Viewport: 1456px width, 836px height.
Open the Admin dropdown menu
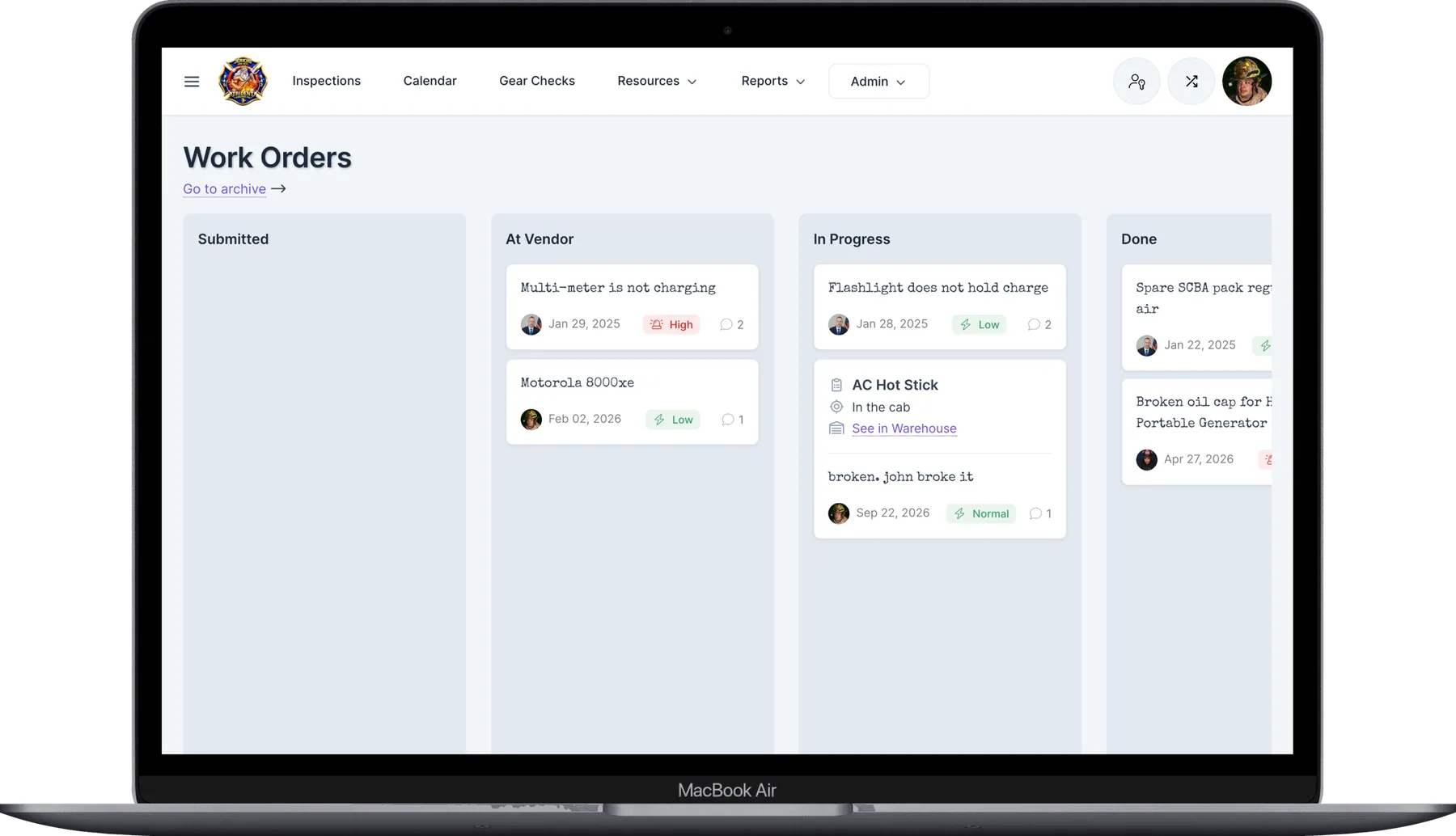pos(878,82)
